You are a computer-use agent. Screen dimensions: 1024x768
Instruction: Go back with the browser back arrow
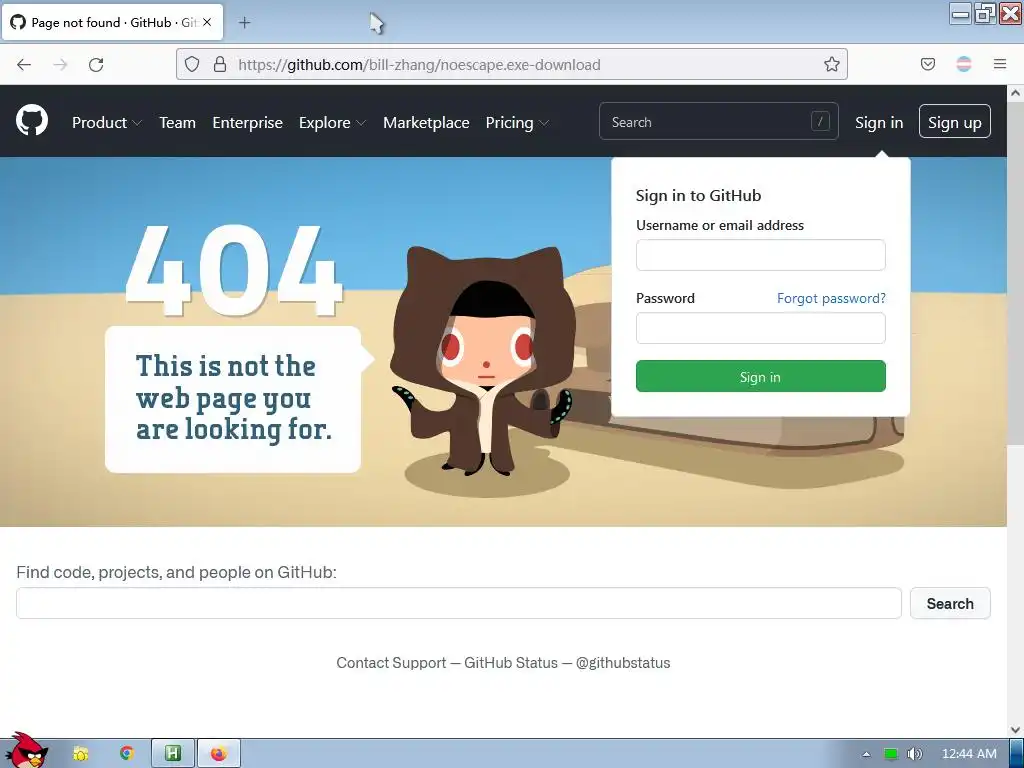click(x=24, y=65)
